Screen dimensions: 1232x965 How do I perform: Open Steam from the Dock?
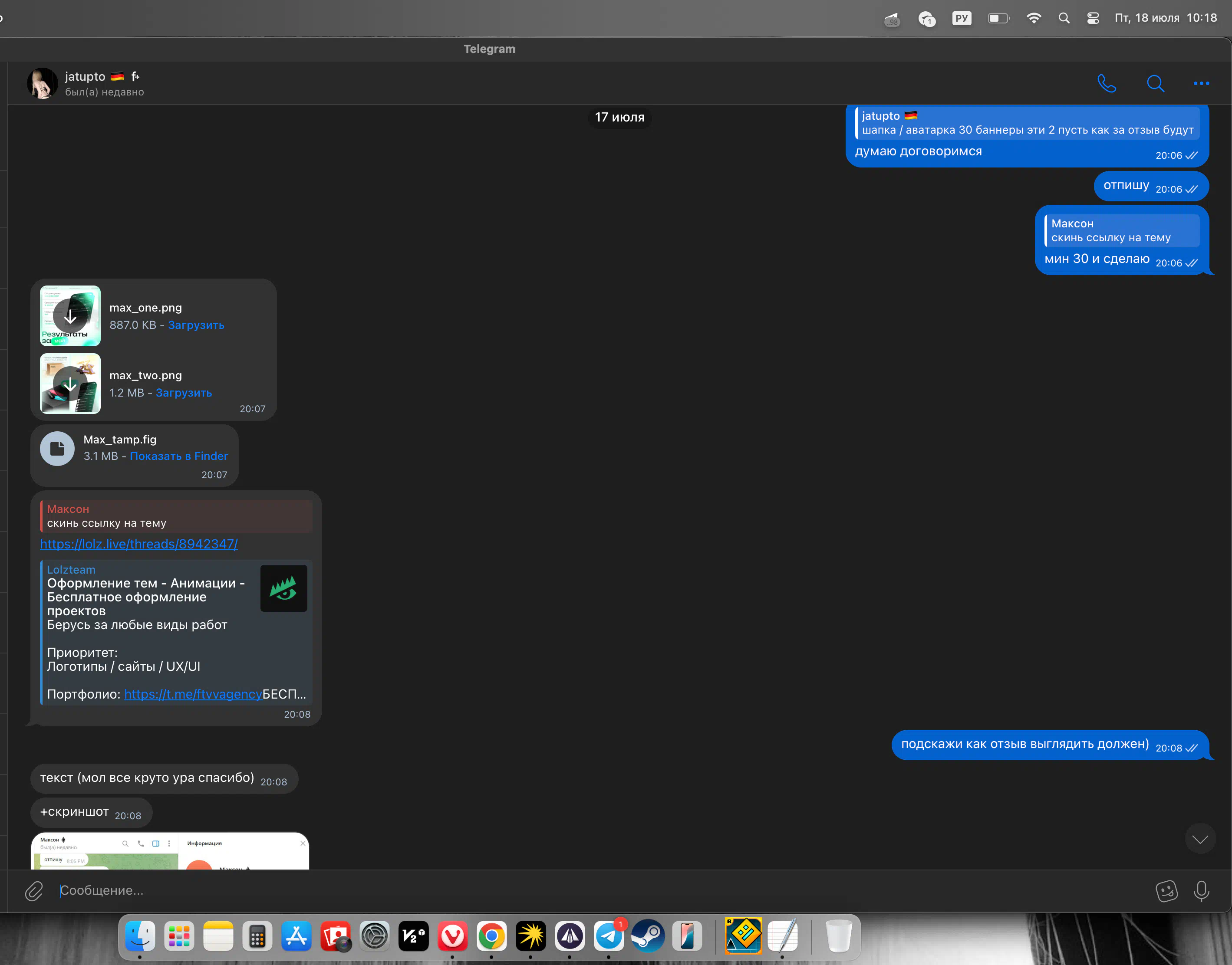648,936
